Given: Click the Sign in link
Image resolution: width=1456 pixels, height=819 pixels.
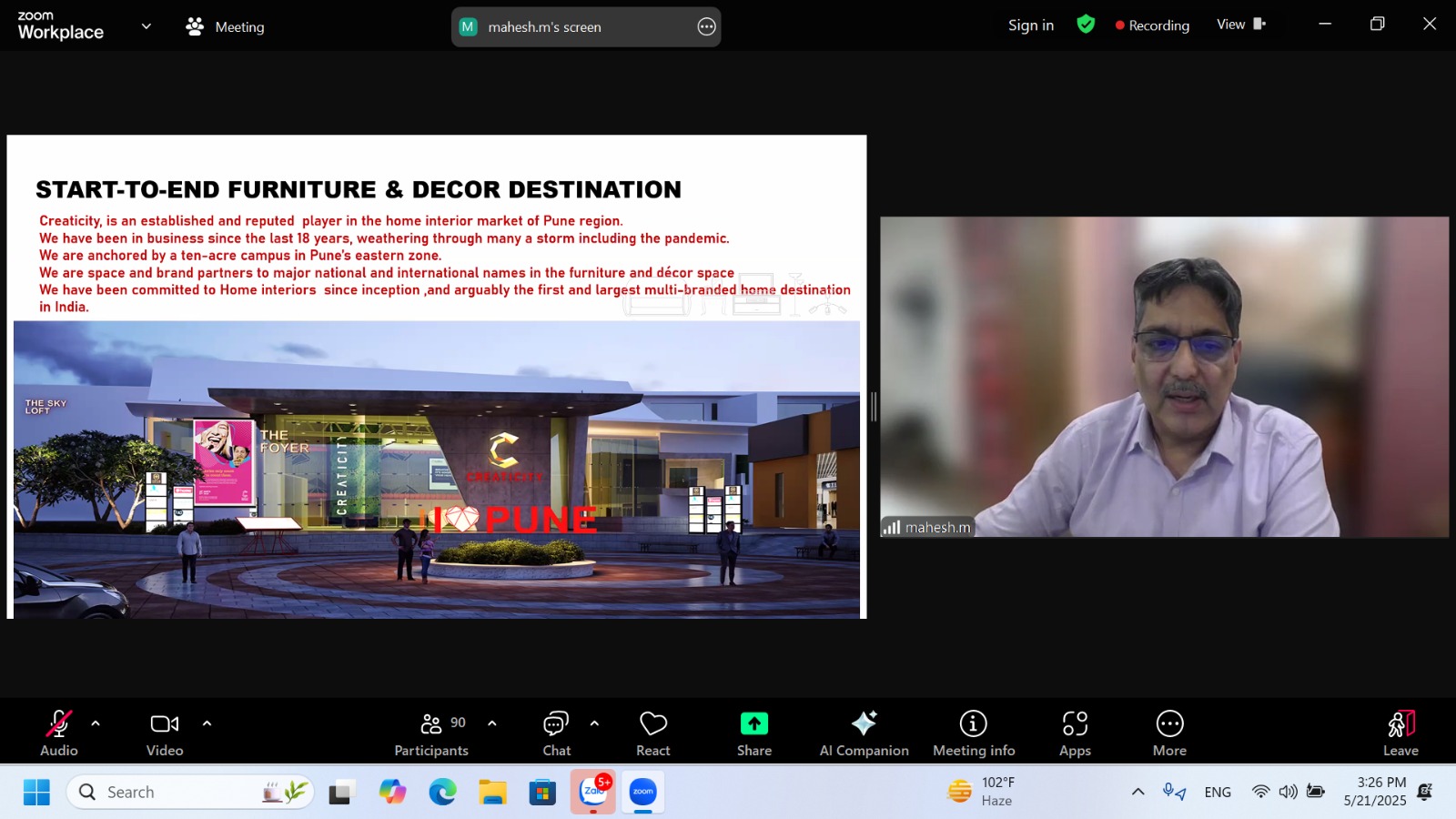Looking at the screenshot, I should (1030, 25).
